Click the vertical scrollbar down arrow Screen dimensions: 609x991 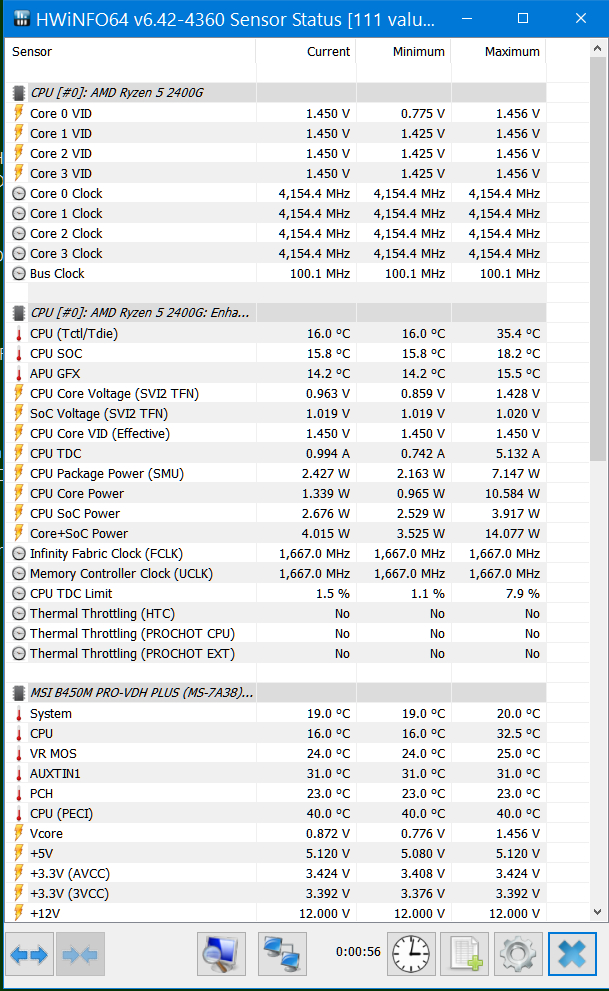pos(599,911)
